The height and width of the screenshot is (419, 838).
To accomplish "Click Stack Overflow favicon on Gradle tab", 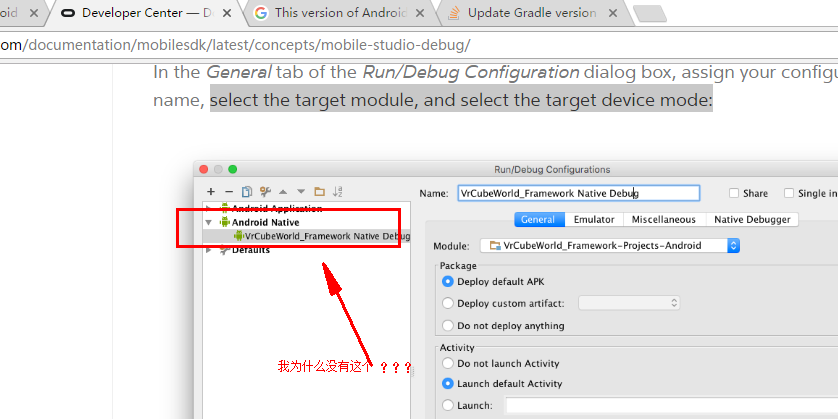I will point(454,13).
